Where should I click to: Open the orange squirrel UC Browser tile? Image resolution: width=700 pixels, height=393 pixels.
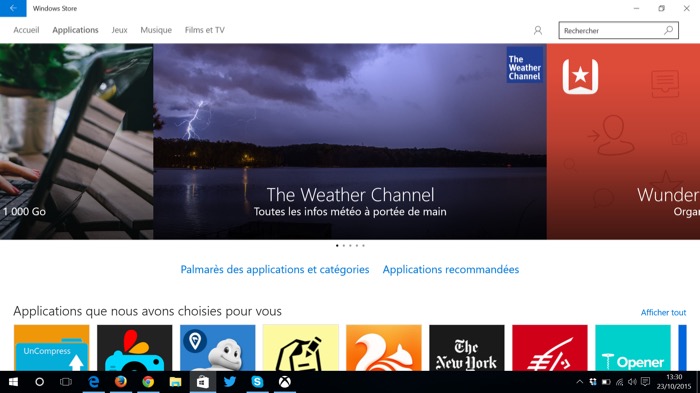[x=383, y=348]
